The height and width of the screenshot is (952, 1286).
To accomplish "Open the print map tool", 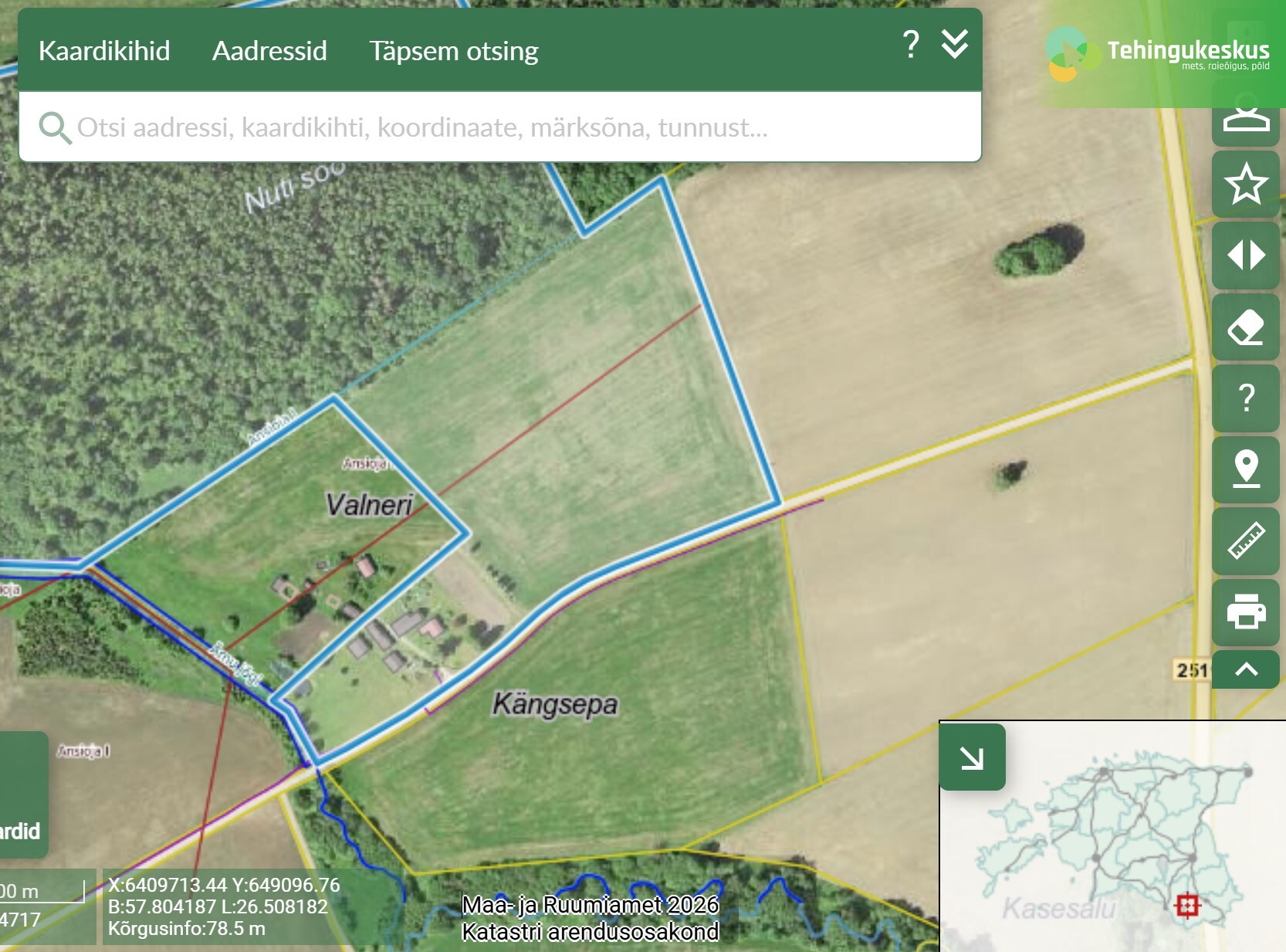I will click(x=1245, y=612).
